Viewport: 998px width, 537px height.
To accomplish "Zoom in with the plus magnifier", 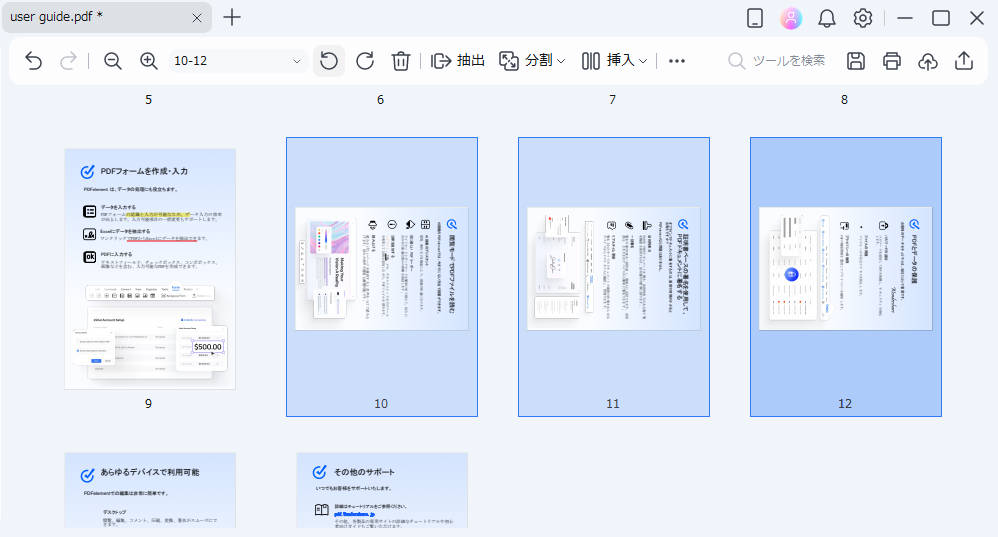I will pyautogui.click(x=148, y=61).
